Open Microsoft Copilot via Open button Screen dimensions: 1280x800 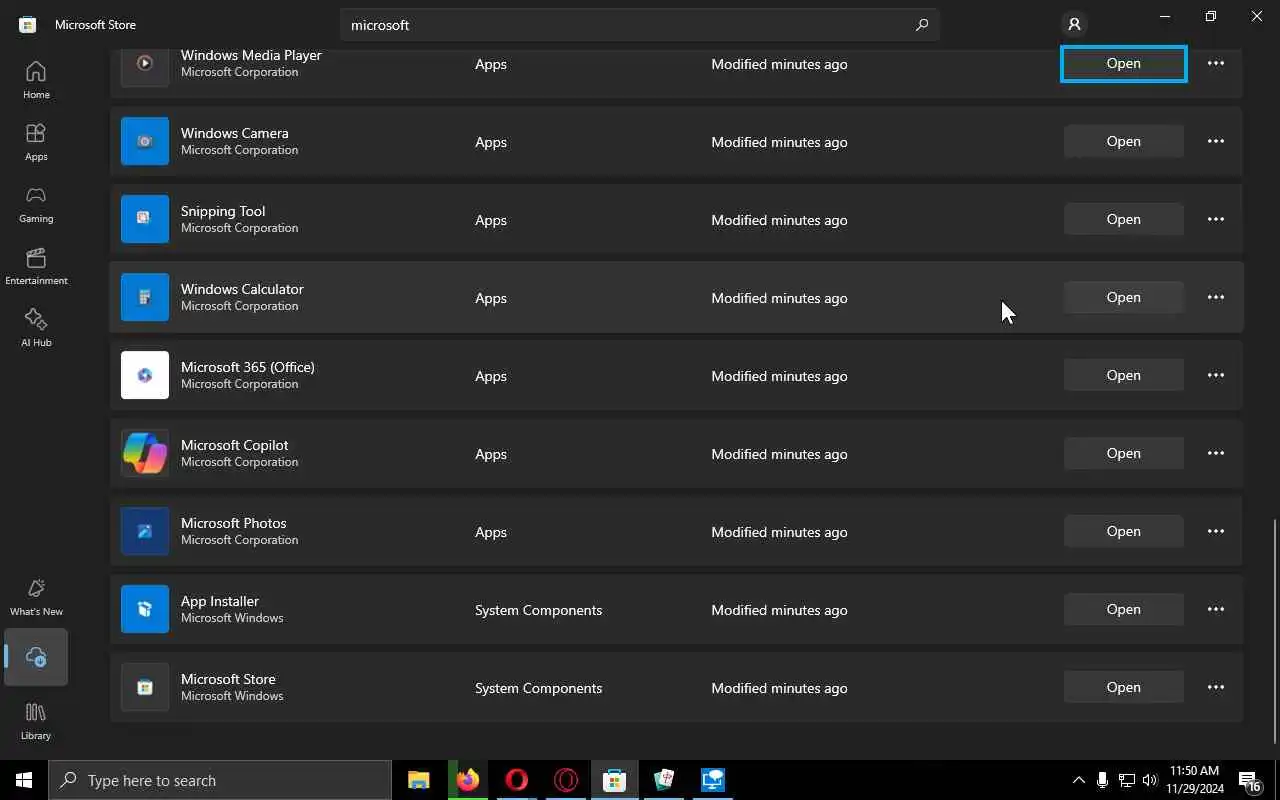(1124, 453)
